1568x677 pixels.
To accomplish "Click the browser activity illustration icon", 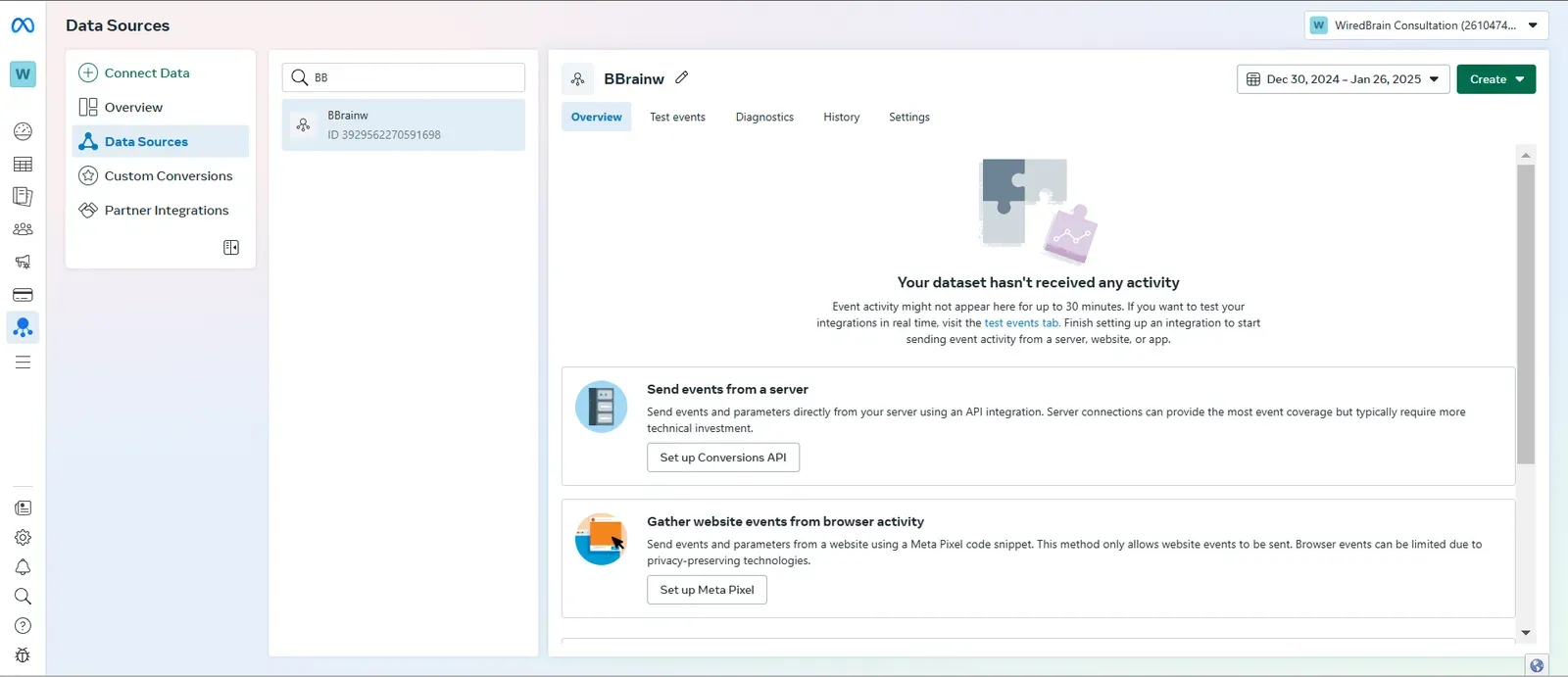I will [x=601, y=539].
